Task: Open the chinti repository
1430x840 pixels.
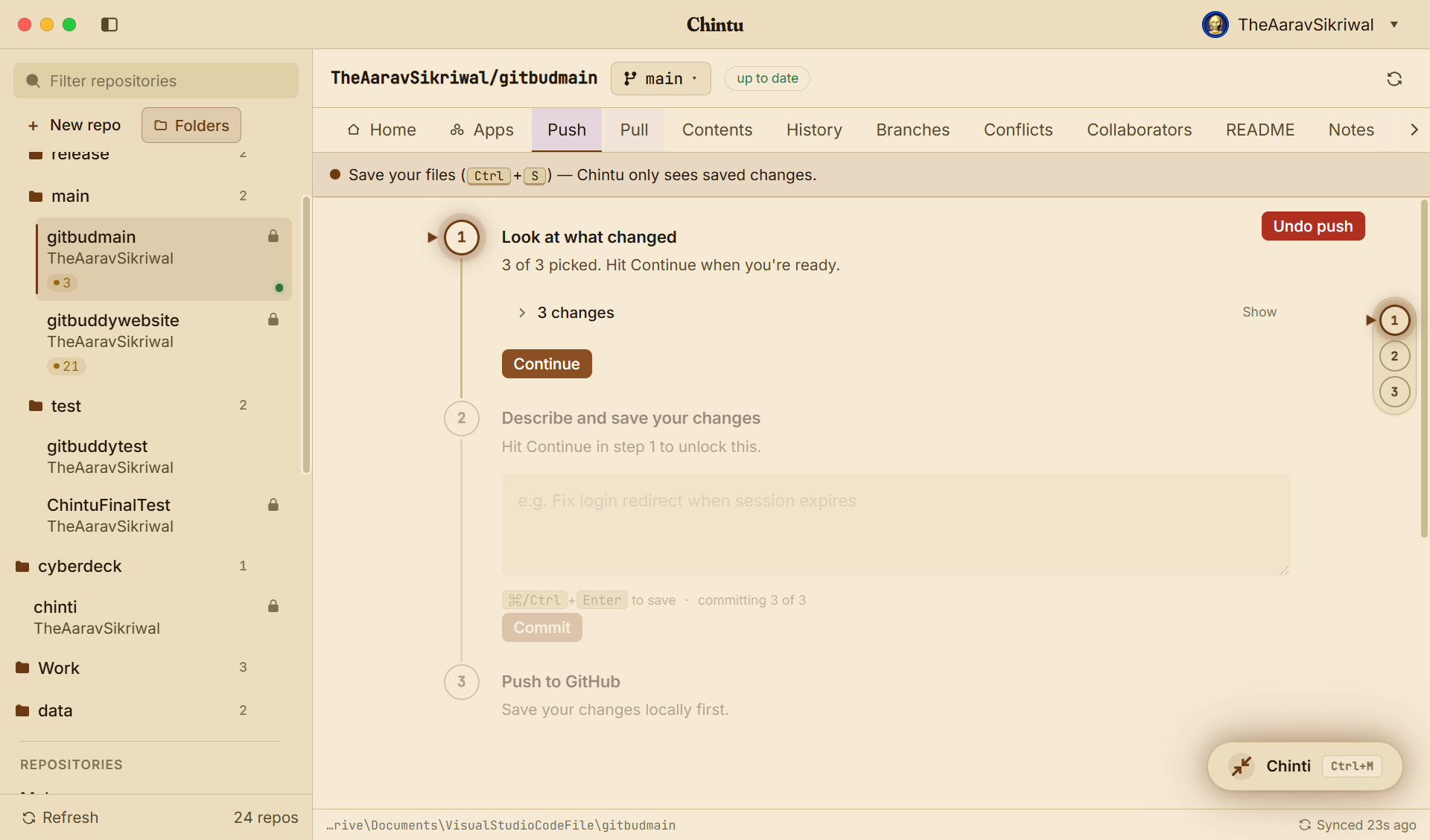Action: pyautogui.click(x=156, y=617)
